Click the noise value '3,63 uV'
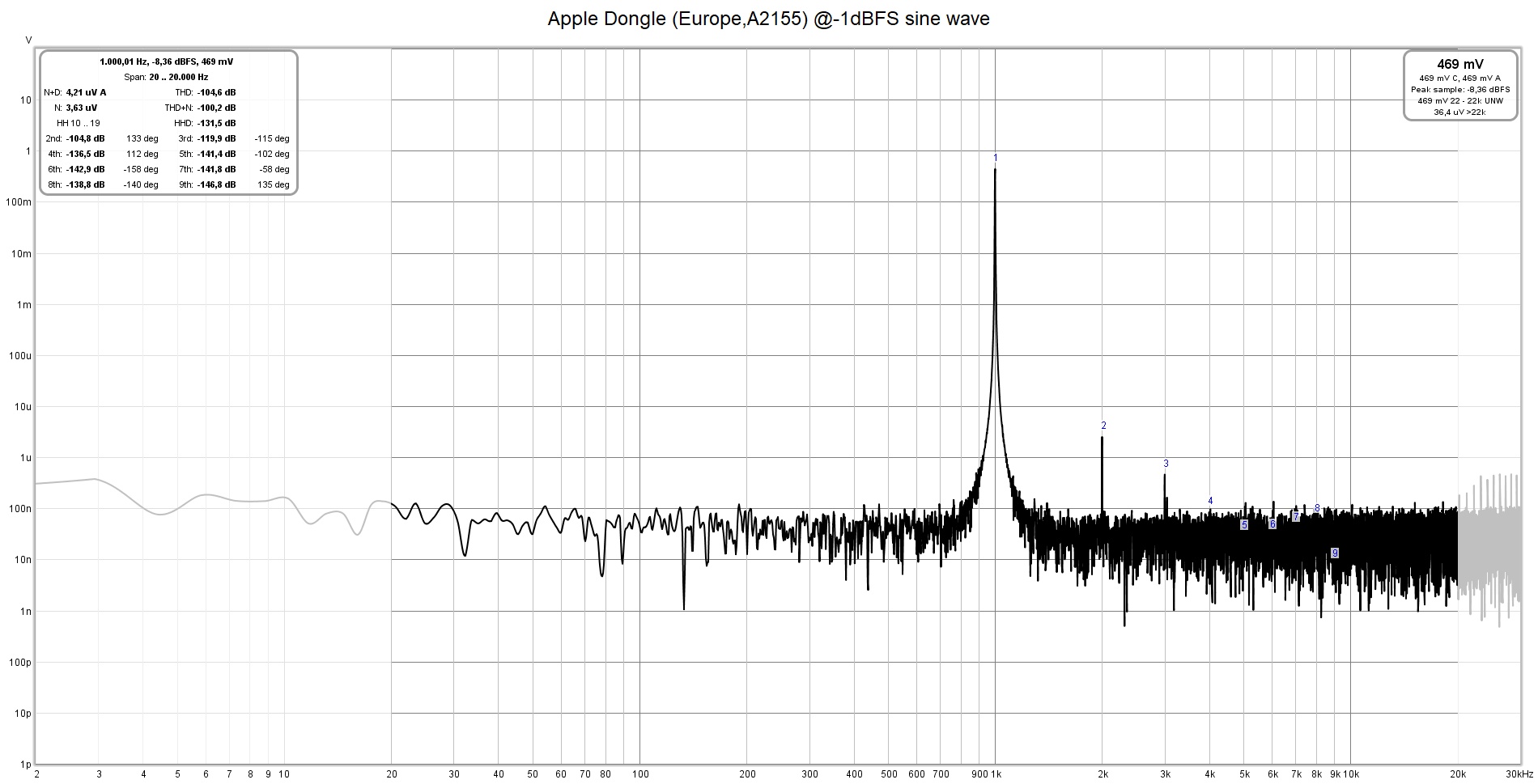 point(81,108)
